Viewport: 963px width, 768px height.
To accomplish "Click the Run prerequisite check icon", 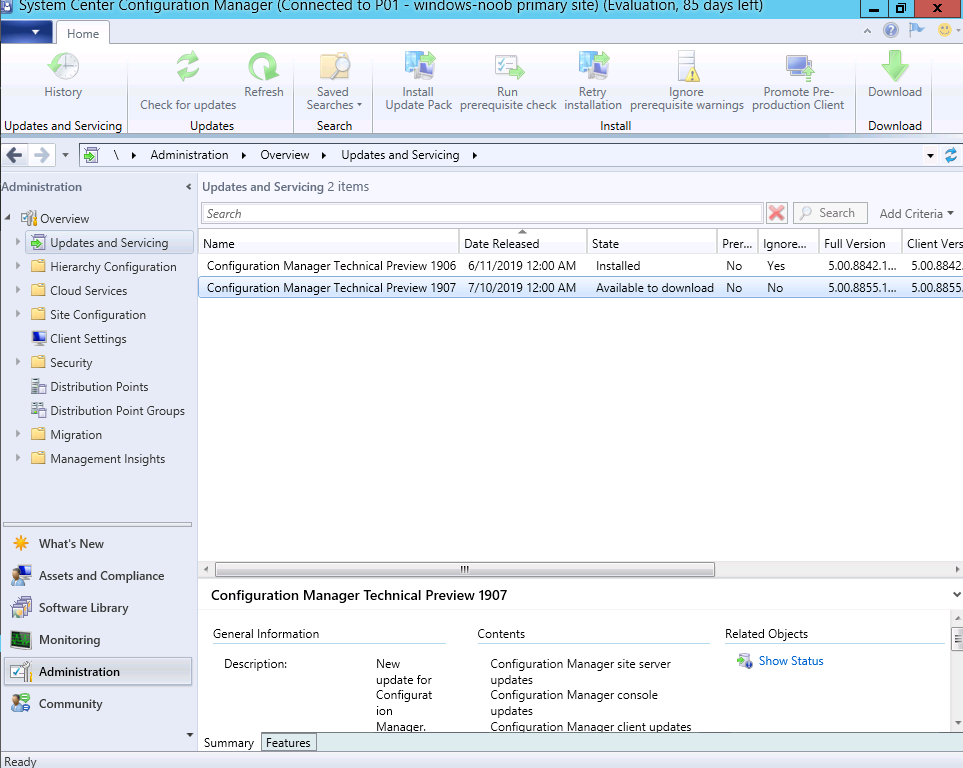I will tap(509, 66).
